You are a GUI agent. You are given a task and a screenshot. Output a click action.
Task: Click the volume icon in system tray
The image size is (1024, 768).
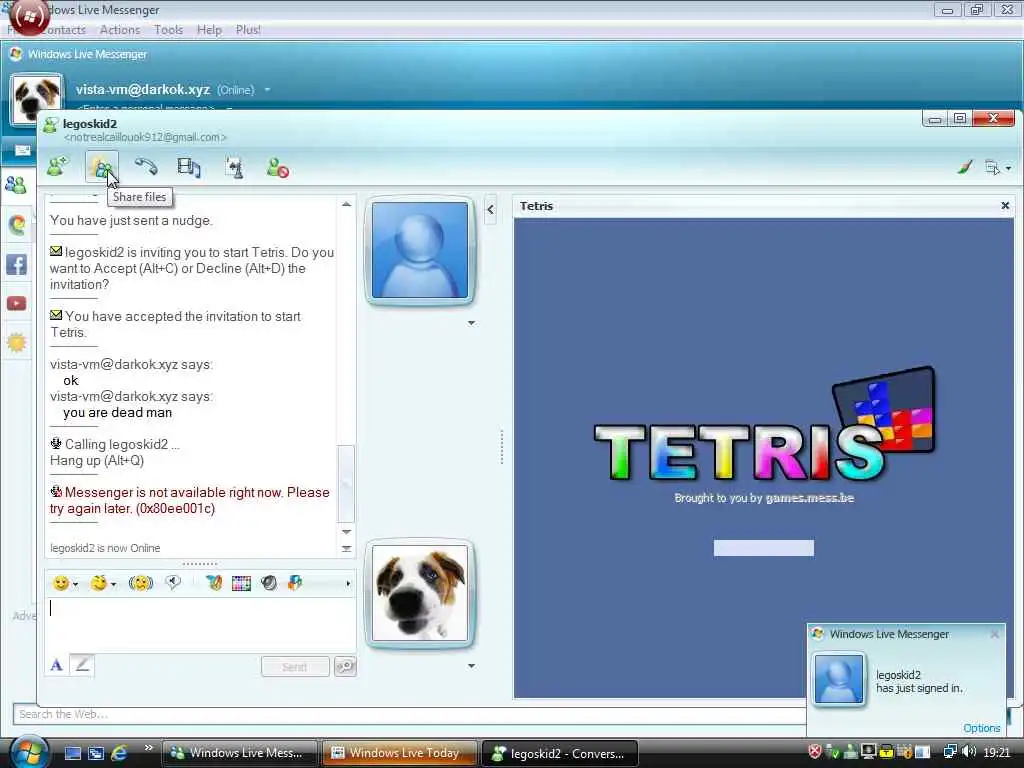(x=968, y=752)
